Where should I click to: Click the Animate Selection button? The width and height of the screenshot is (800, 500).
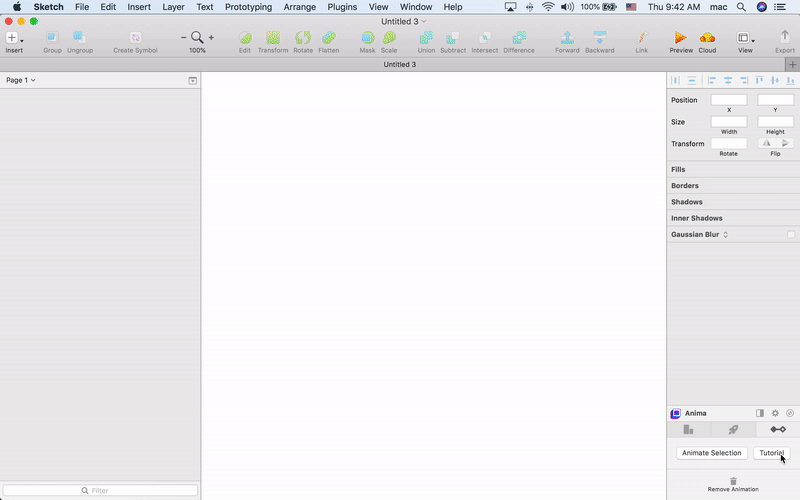pos(711,453)
